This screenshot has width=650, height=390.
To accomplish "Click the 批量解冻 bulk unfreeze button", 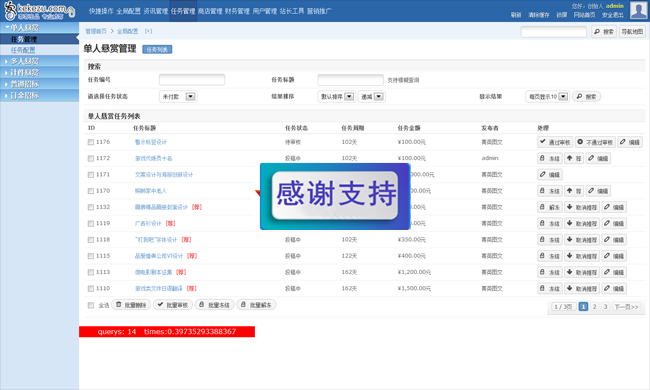I will (x=256, y=305).
